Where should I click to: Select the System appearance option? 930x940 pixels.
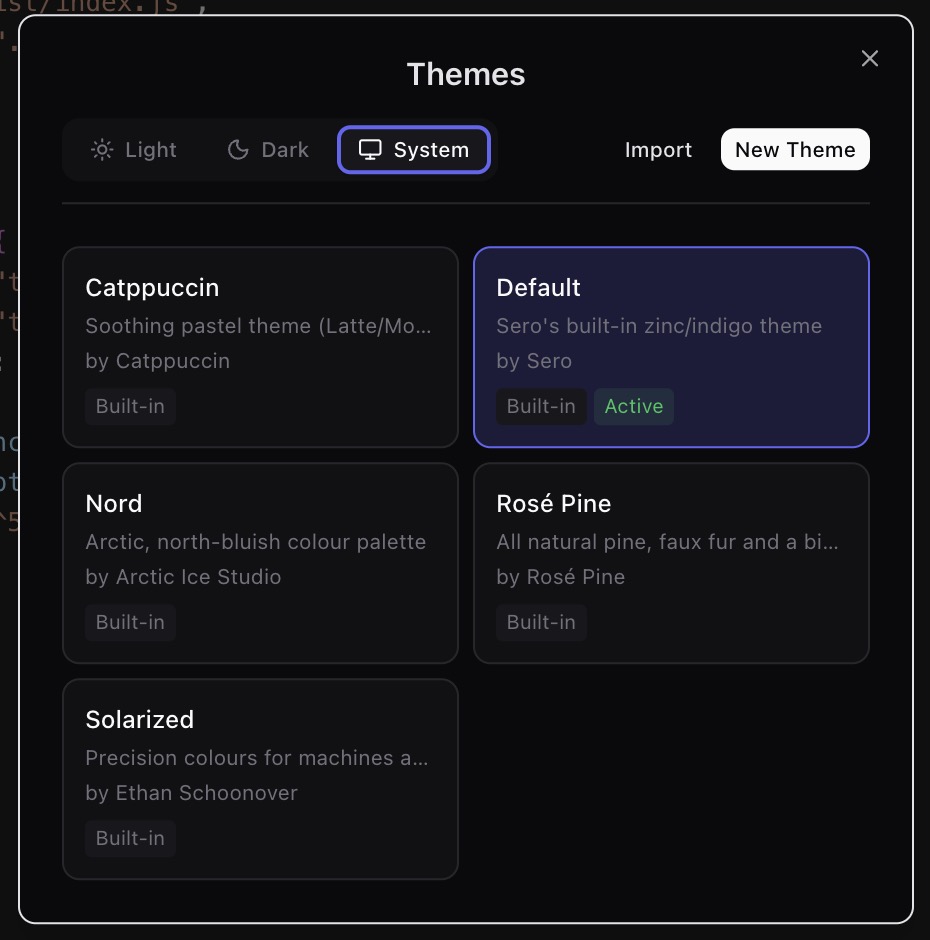coord(414,149)
